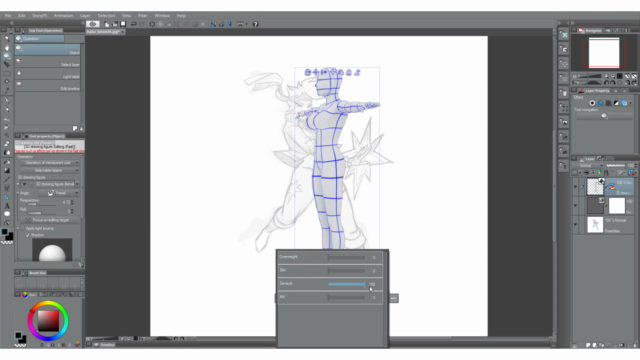This screenshot has width=640, height=360.
Task: Click the Help question mark icon
Action: tap(256, 24)
